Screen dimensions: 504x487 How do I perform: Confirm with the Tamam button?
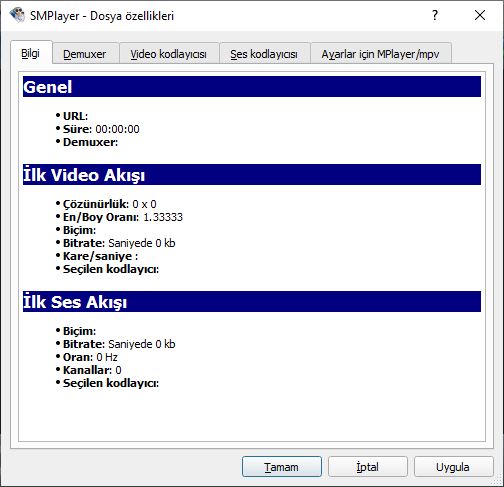coord(282,467)
